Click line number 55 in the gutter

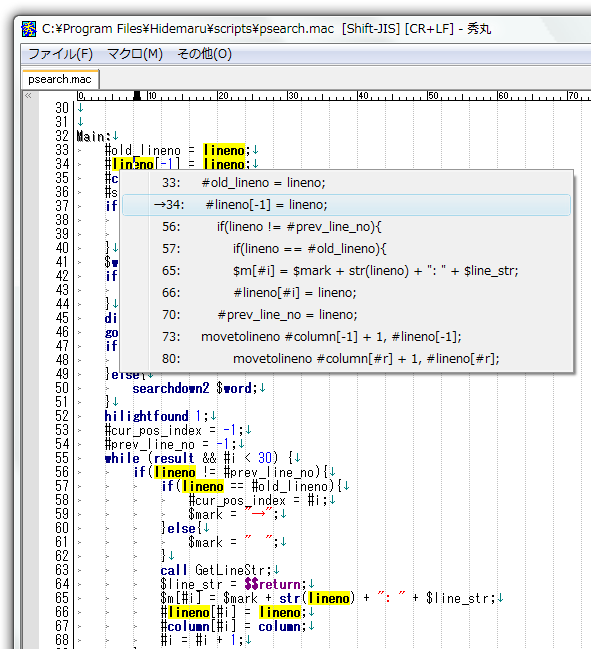click(x=62, y=458)
